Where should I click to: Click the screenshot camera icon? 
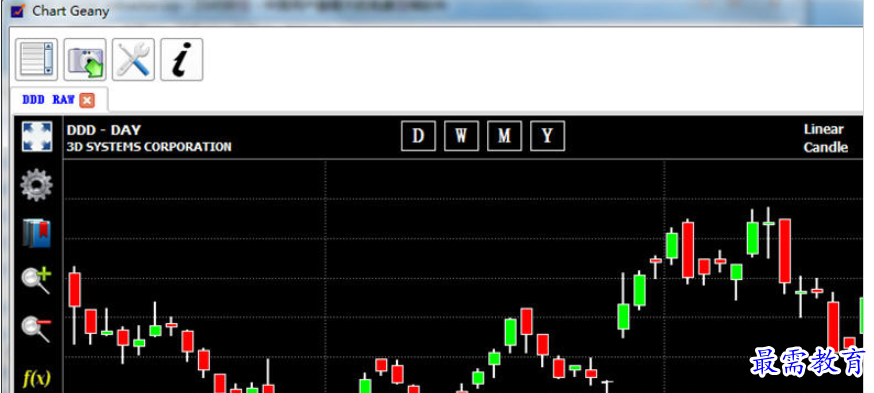(x=85, y=60)
